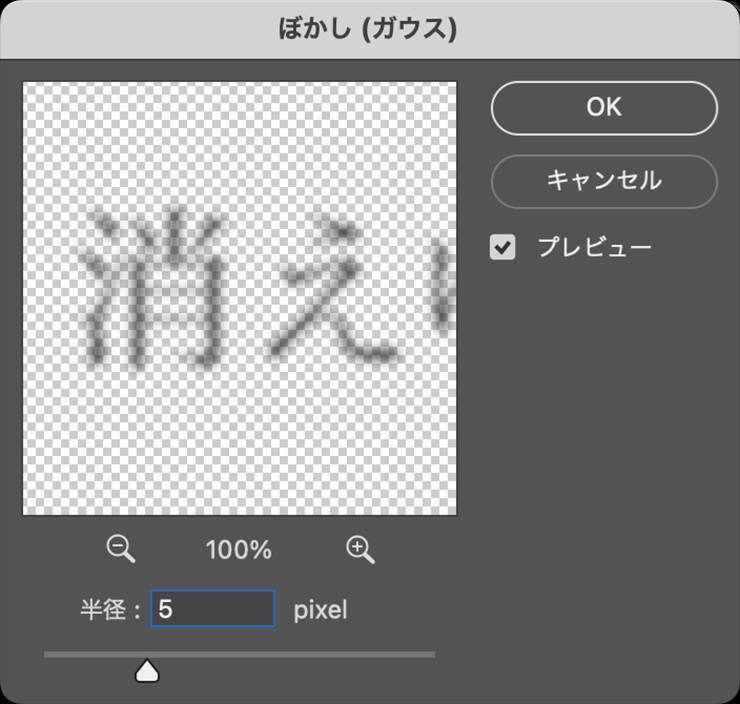Click the right end of the radius slider track
The height and width of the screenshot is (704, 740).
[x=431, y=655]
